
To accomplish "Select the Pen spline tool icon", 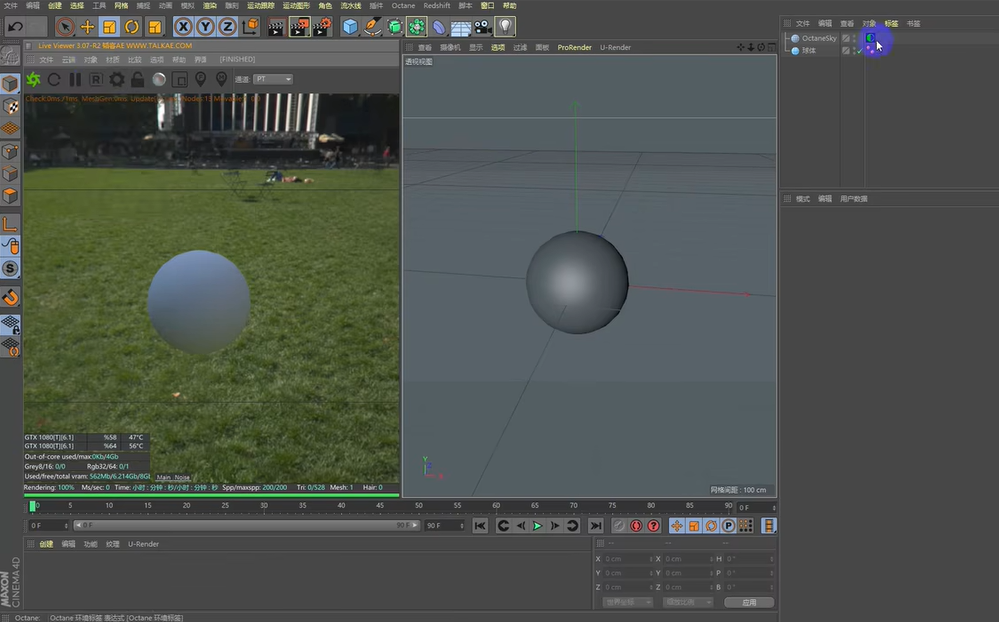I will point(374,27).
